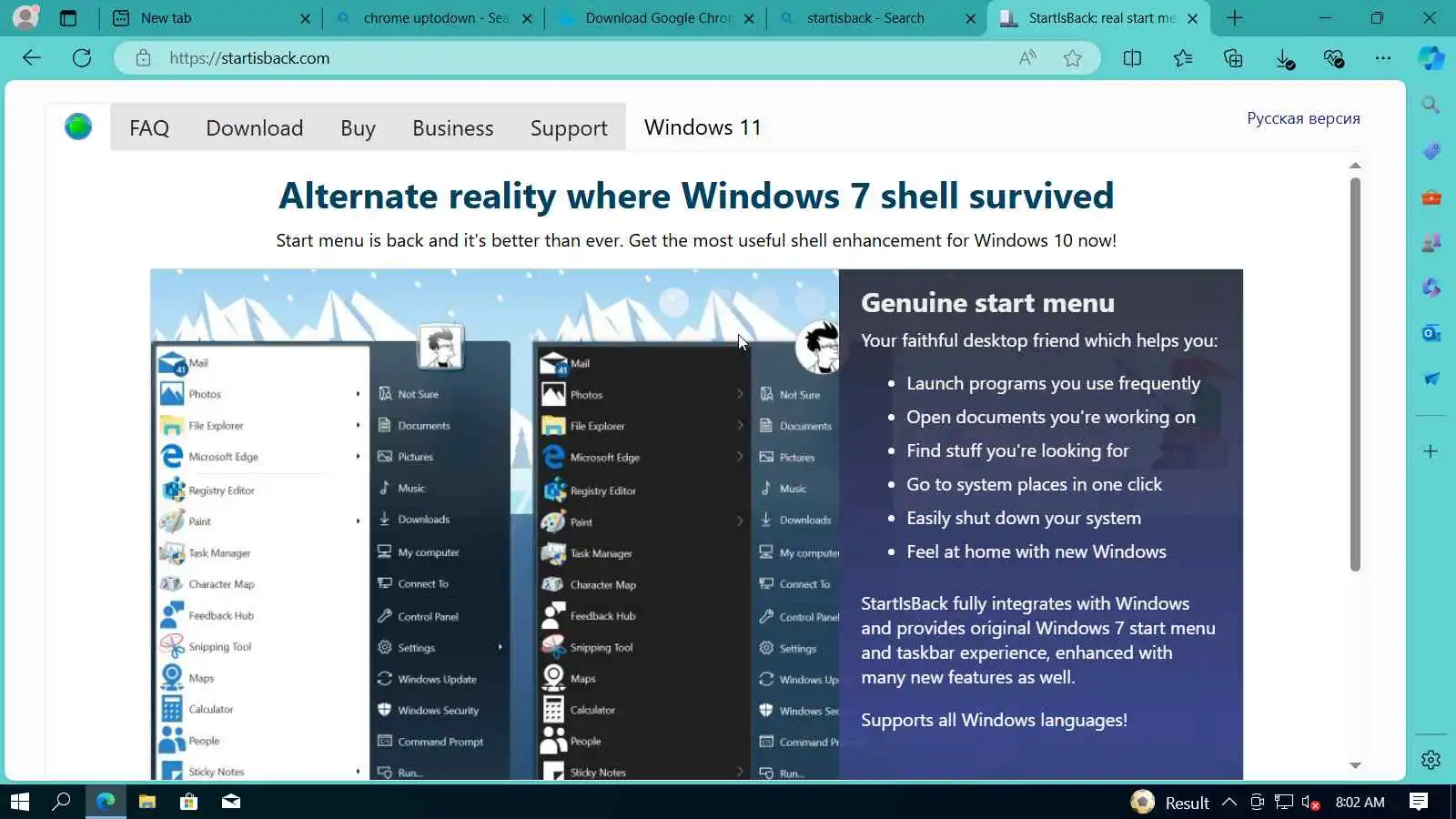Add a new sidebar app
Screen dimensions: 1456x819
(x=1431, y=451)
